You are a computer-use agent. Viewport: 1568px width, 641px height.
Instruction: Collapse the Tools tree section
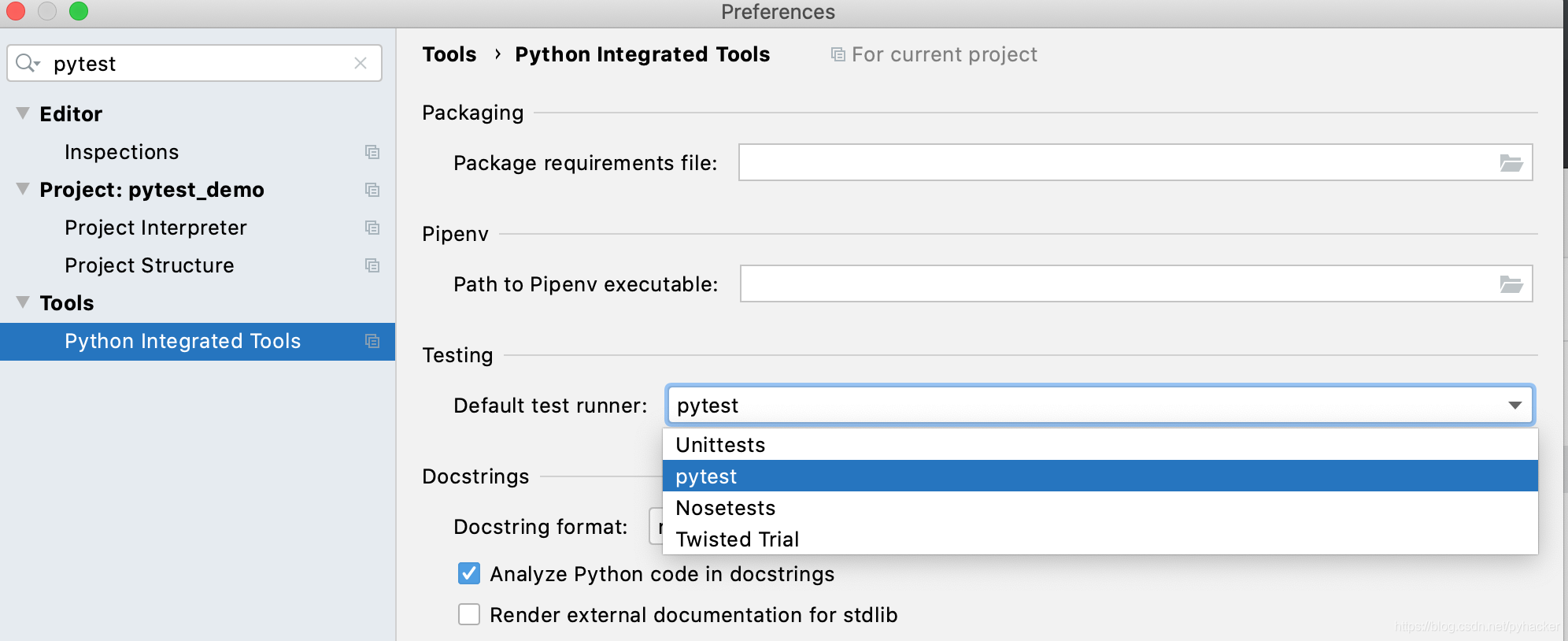coord(23,302)
